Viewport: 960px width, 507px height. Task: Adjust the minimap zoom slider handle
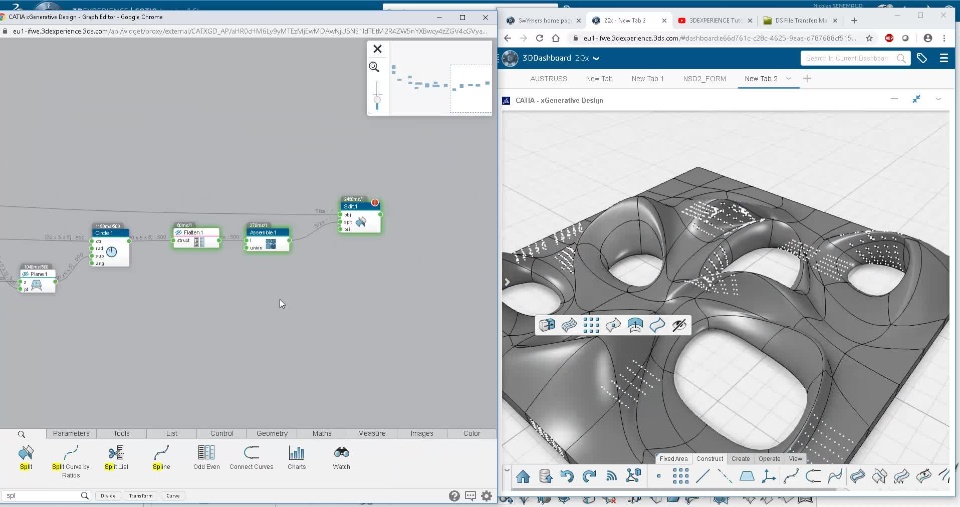377,99
